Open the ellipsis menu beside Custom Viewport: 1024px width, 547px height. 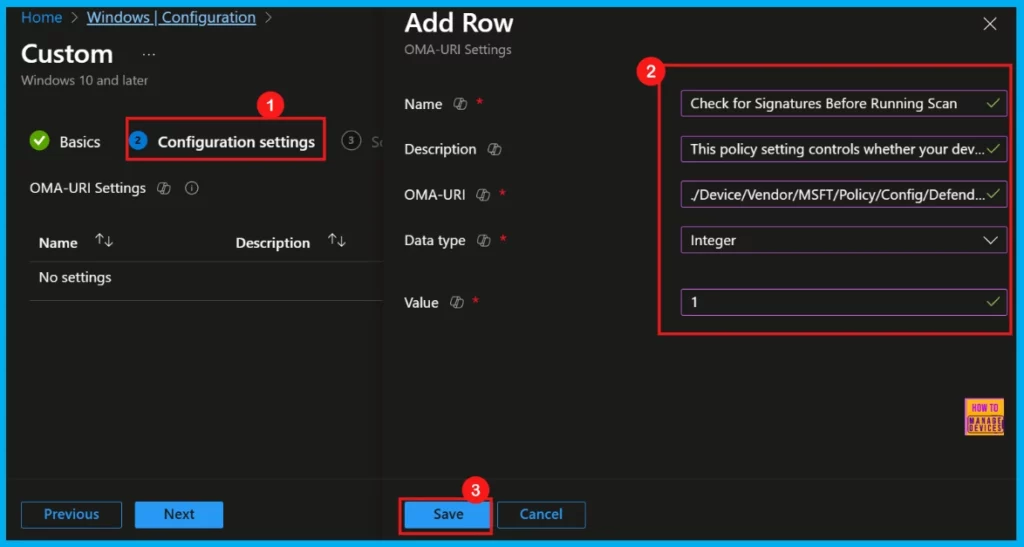[149, 54]
